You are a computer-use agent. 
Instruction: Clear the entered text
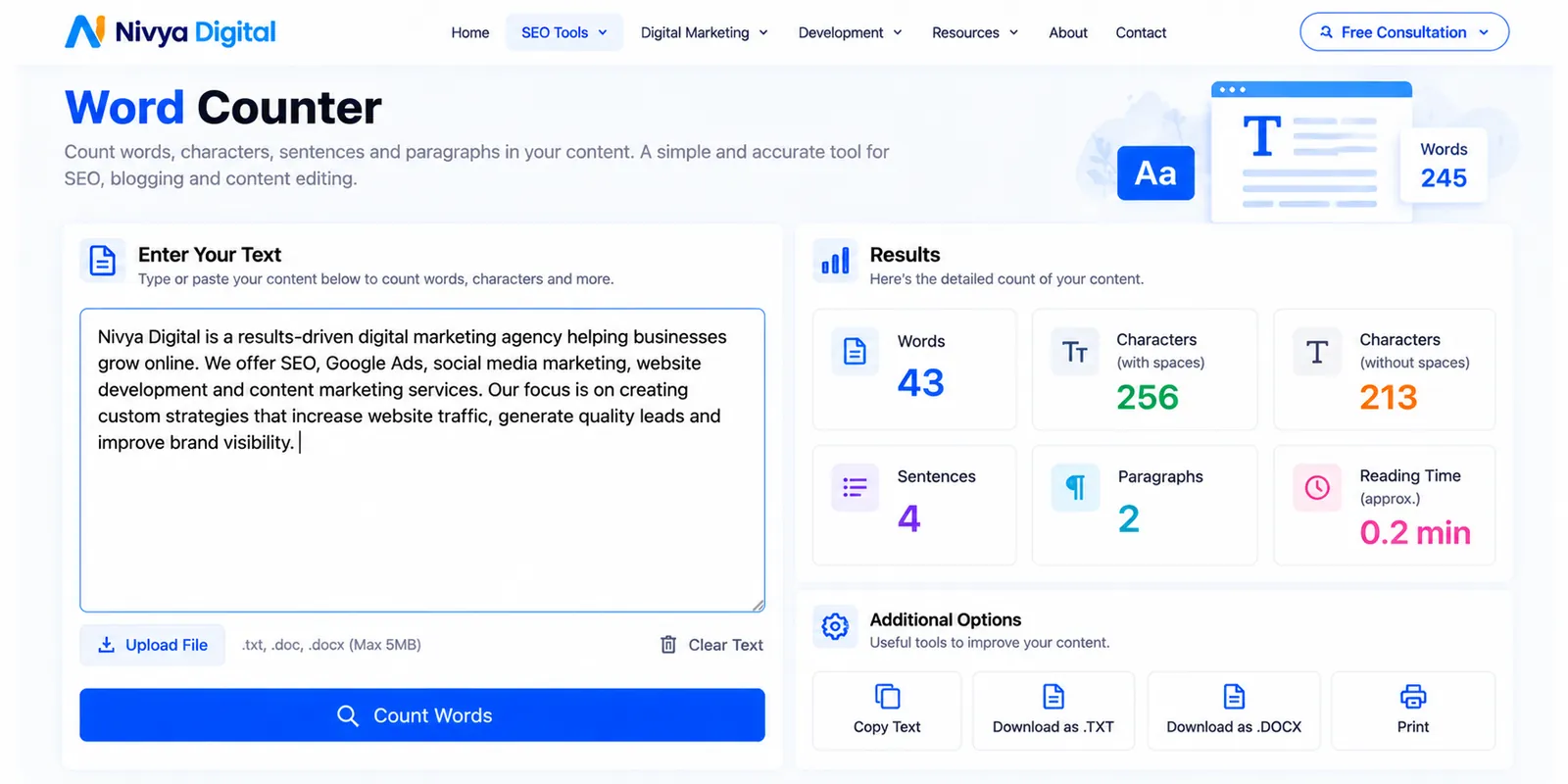pos(712,645)
